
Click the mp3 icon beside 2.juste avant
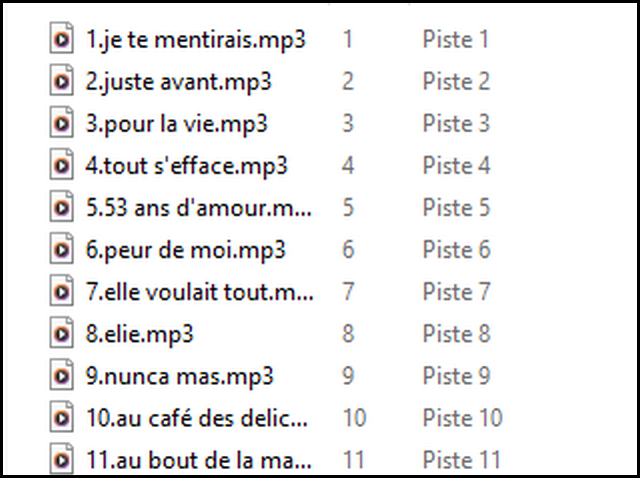tap(62, 82)
